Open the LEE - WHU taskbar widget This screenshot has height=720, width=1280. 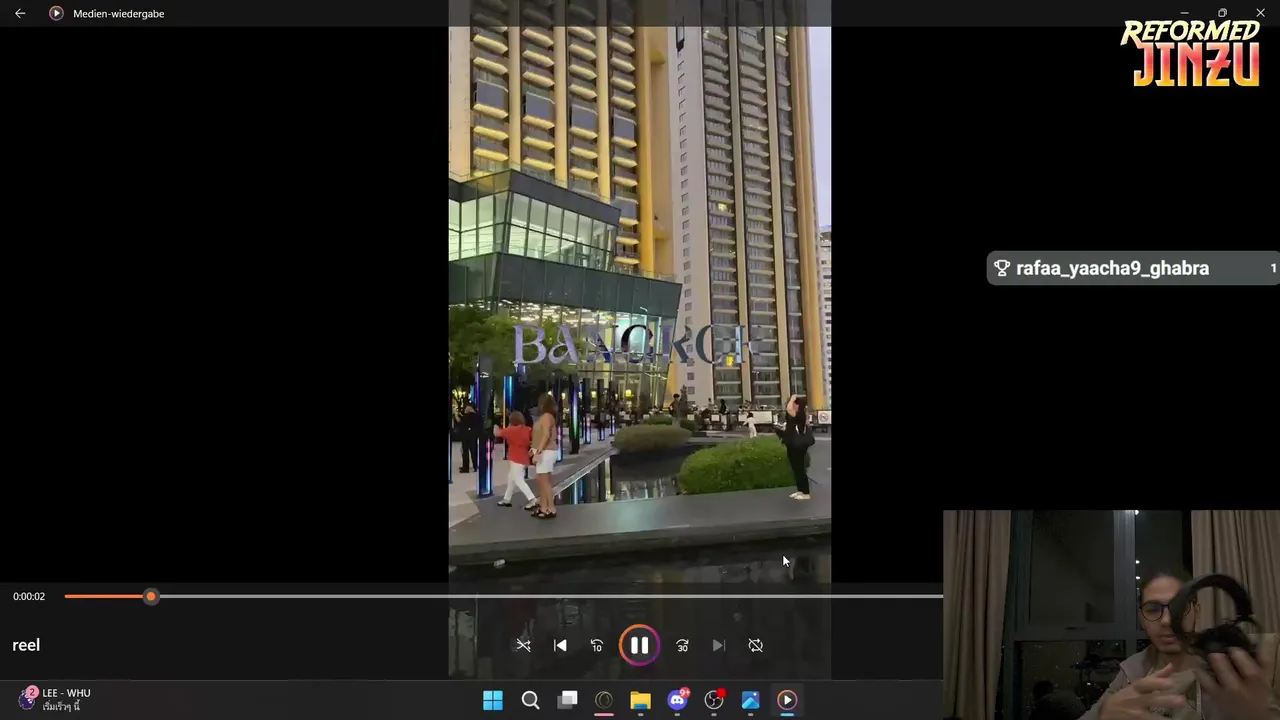(55, 699)
